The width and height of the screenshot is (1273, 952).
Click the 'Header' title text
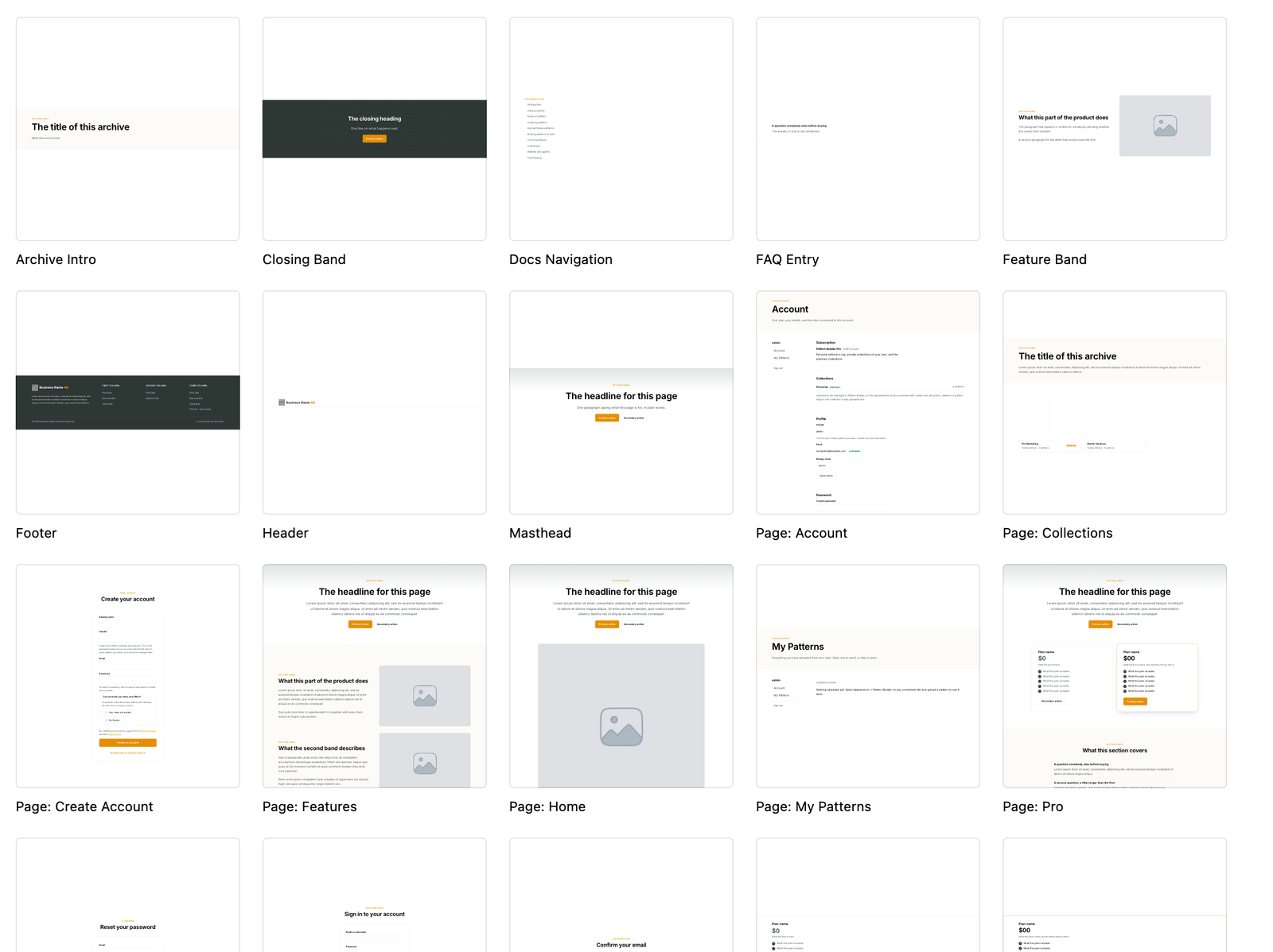click(x=285, y=533)
